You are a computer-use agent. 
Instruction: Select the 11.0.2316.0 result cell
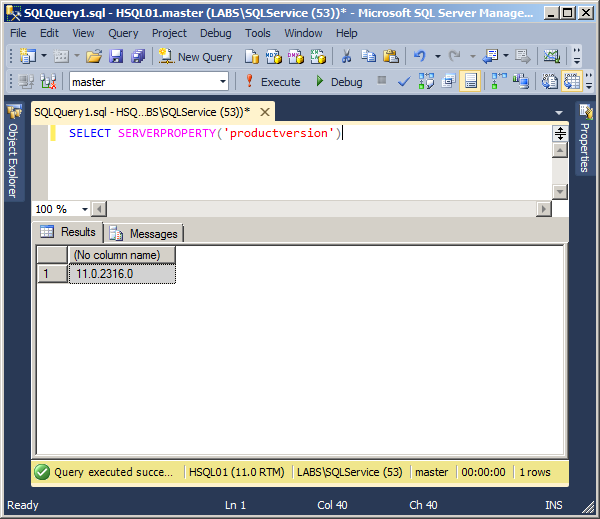[122, 274]
